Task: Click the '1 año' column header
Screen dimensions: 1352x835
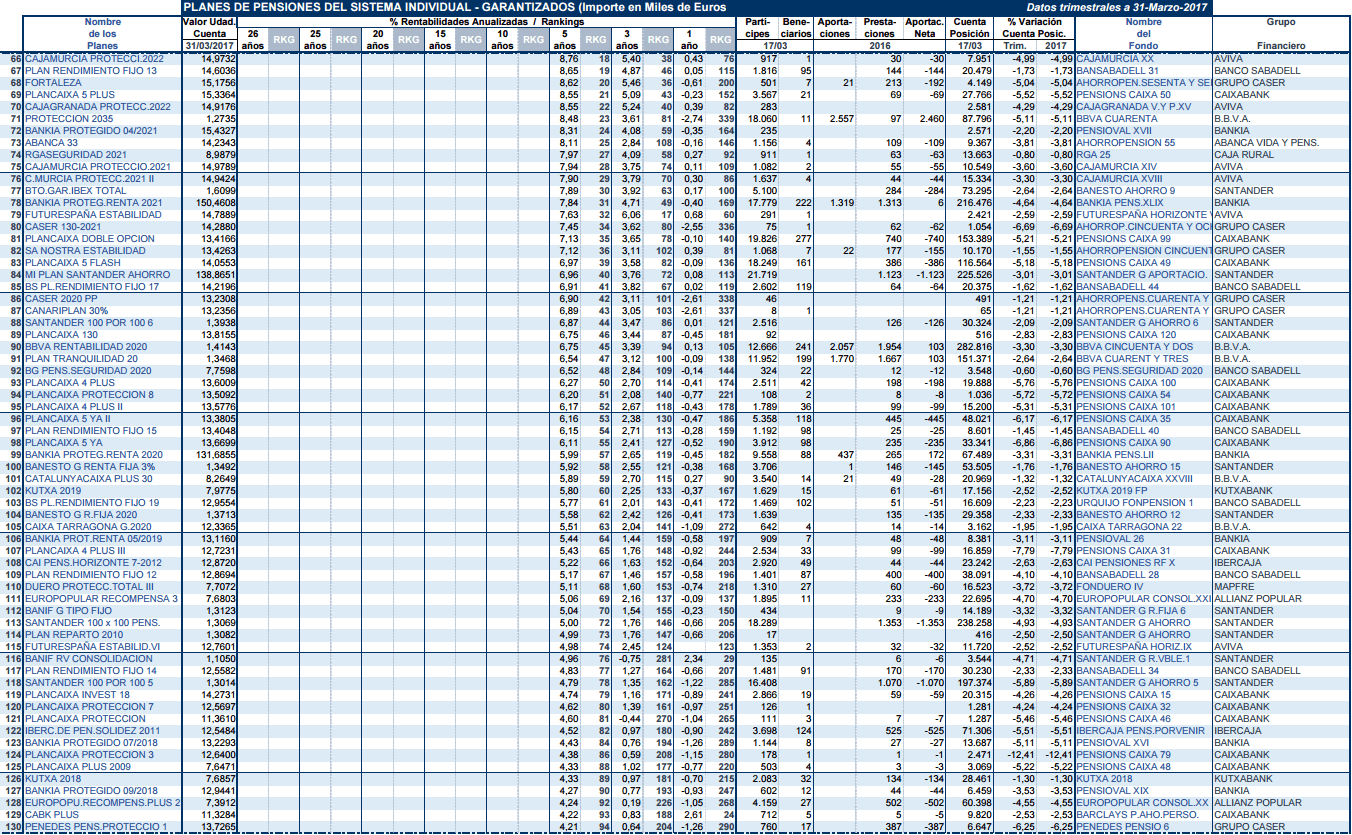Action: [689, 40]
